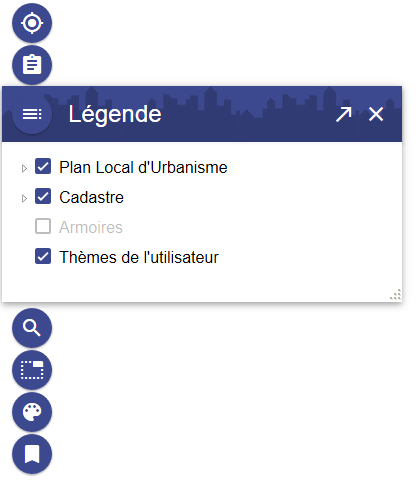Open the color palette themes tool
This screenshot has height=486, width=418.
pyautogui.click(x=32, y=412)
